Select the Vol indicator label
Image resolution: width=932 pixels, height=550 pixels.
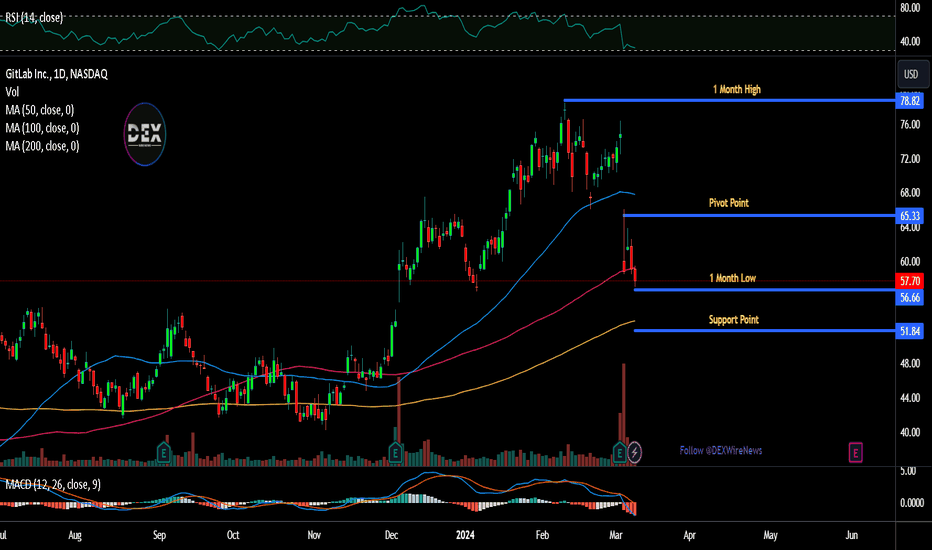(12, 92)
